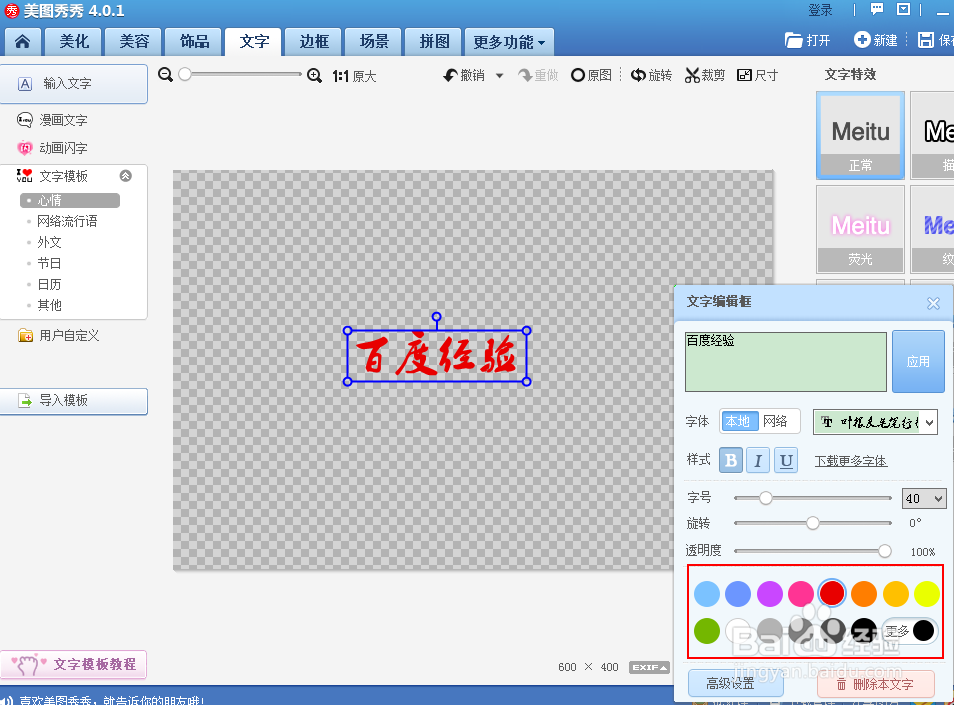Viewport: 954px width, 705px height.
Task: Select the 心情 template category
Action: (70, 200)
